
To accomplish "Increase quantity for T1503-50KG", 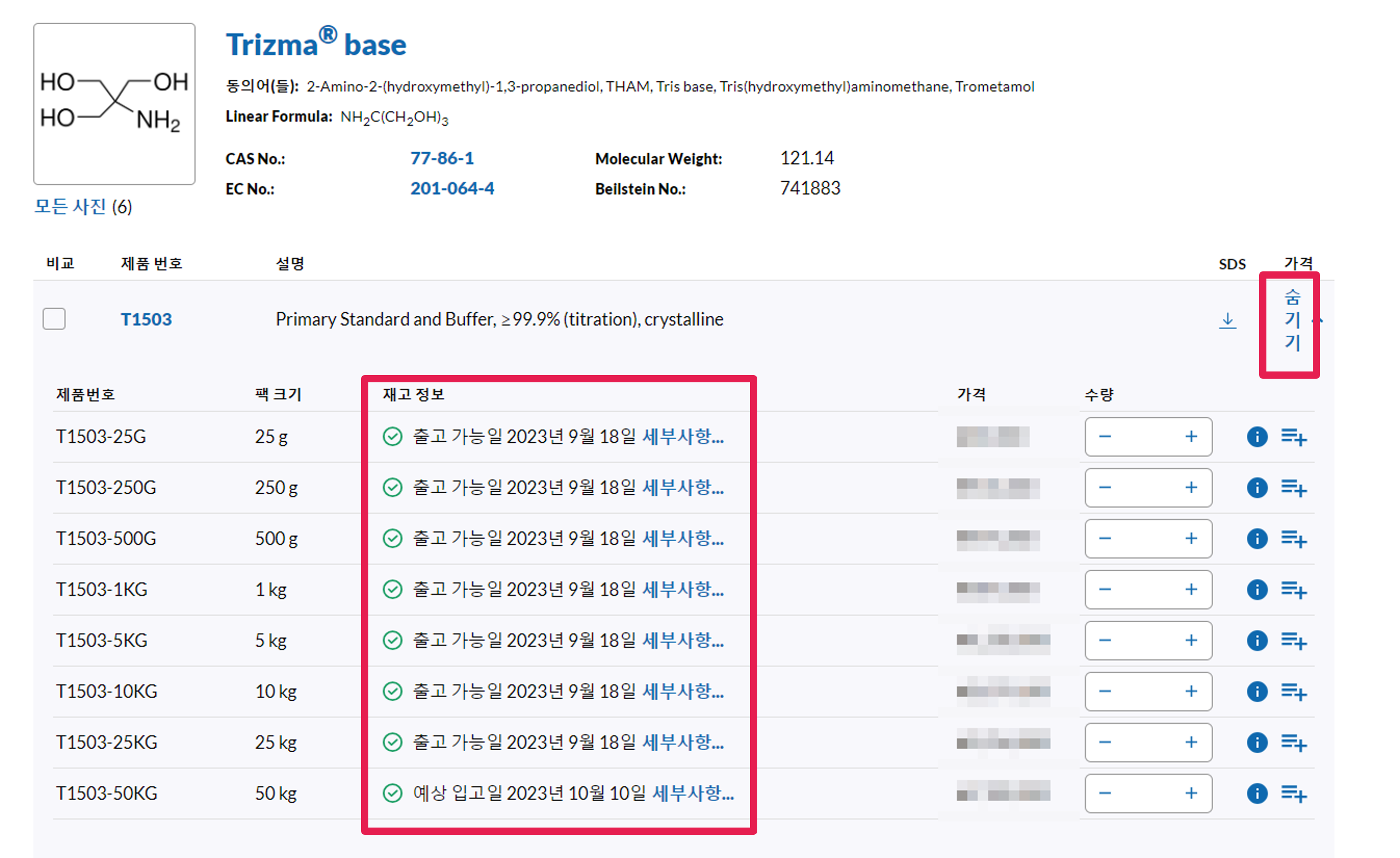I will tap(1191, 792).
